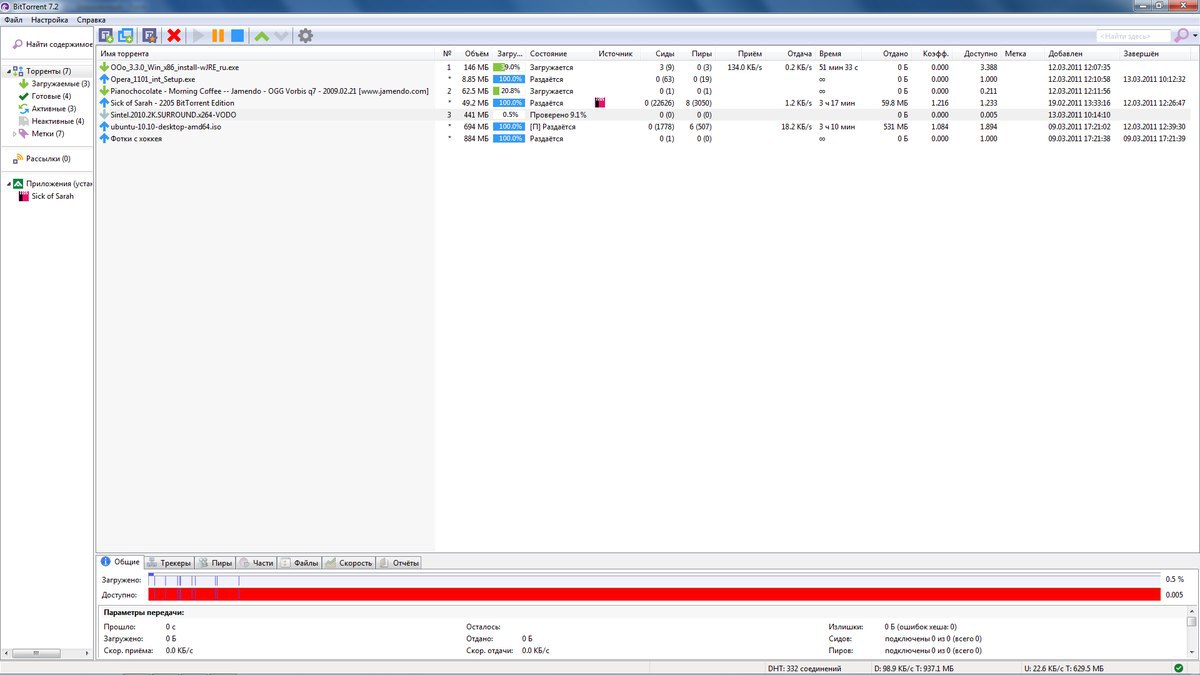Sort by the Добавлен column header
The width and height of the screenshot is (1200, 675).
point(1082,53)
